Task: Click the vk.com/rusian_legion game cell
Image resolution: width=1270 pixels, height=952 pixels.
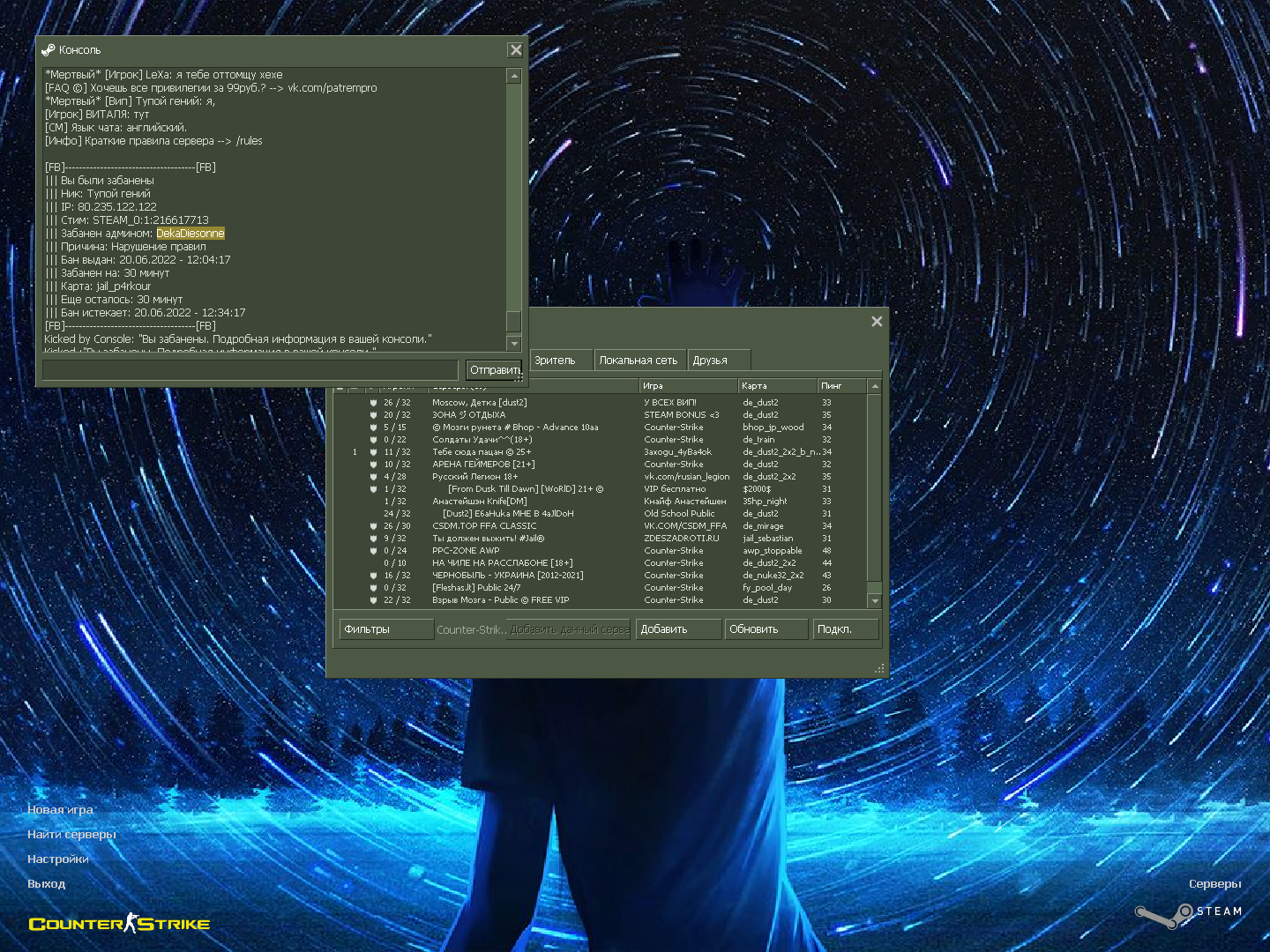Action: (687, 477)
